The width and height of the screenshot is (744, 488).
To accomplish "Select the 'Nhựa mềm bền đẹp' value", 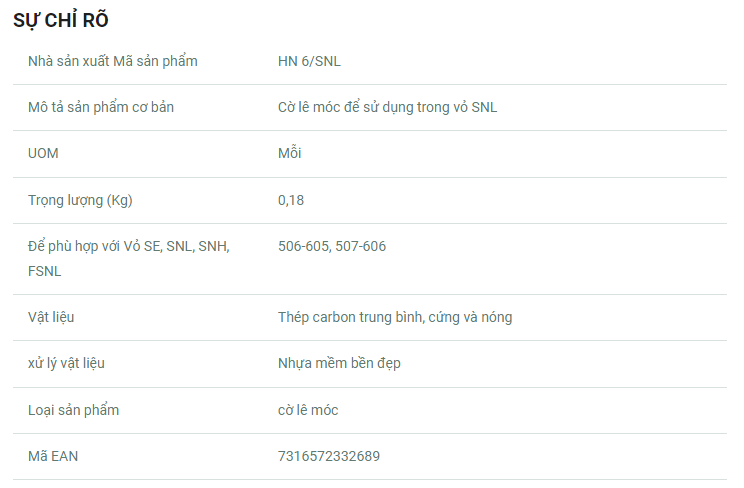I will [339, 363].
